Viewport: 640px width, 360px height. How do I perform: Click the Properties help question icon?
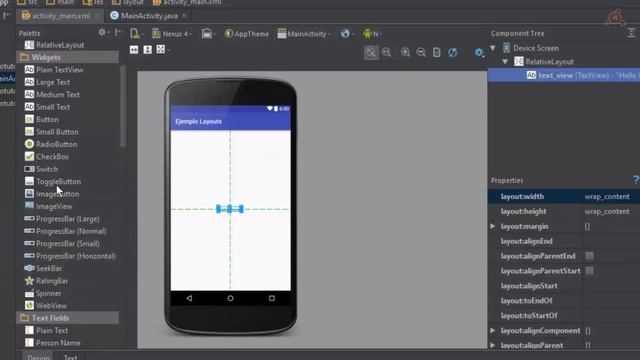(x=636, y=180)
